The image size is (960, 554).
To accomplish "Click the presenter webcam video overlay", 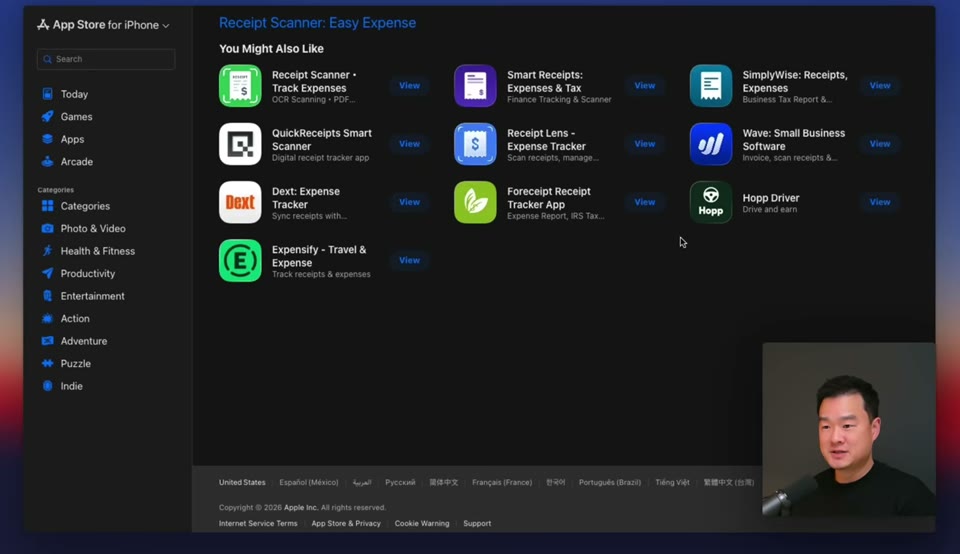I will click(849, 429).
